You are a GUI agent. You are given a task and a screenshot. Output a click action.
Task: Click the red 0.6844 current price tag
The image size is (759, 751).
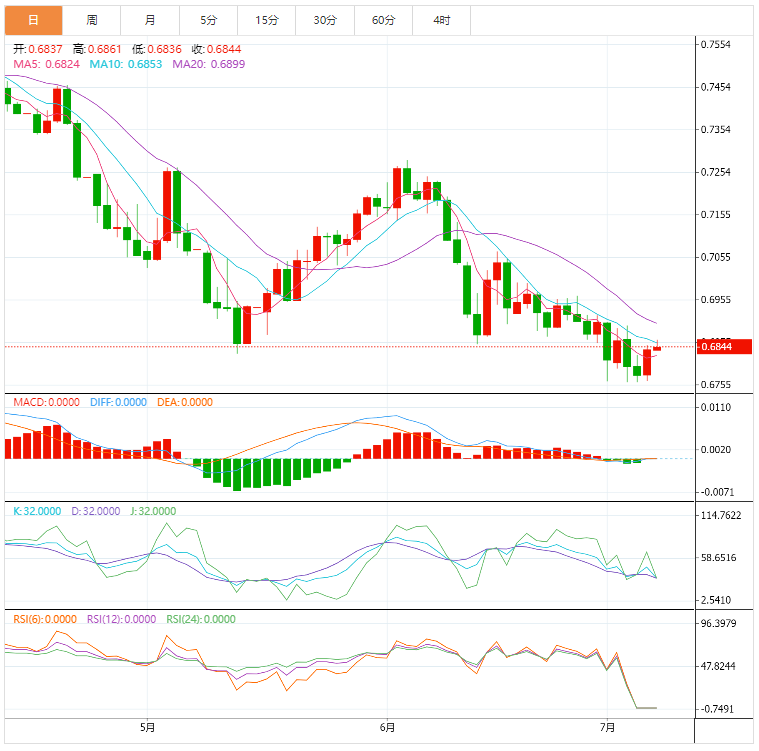(716, 347)
